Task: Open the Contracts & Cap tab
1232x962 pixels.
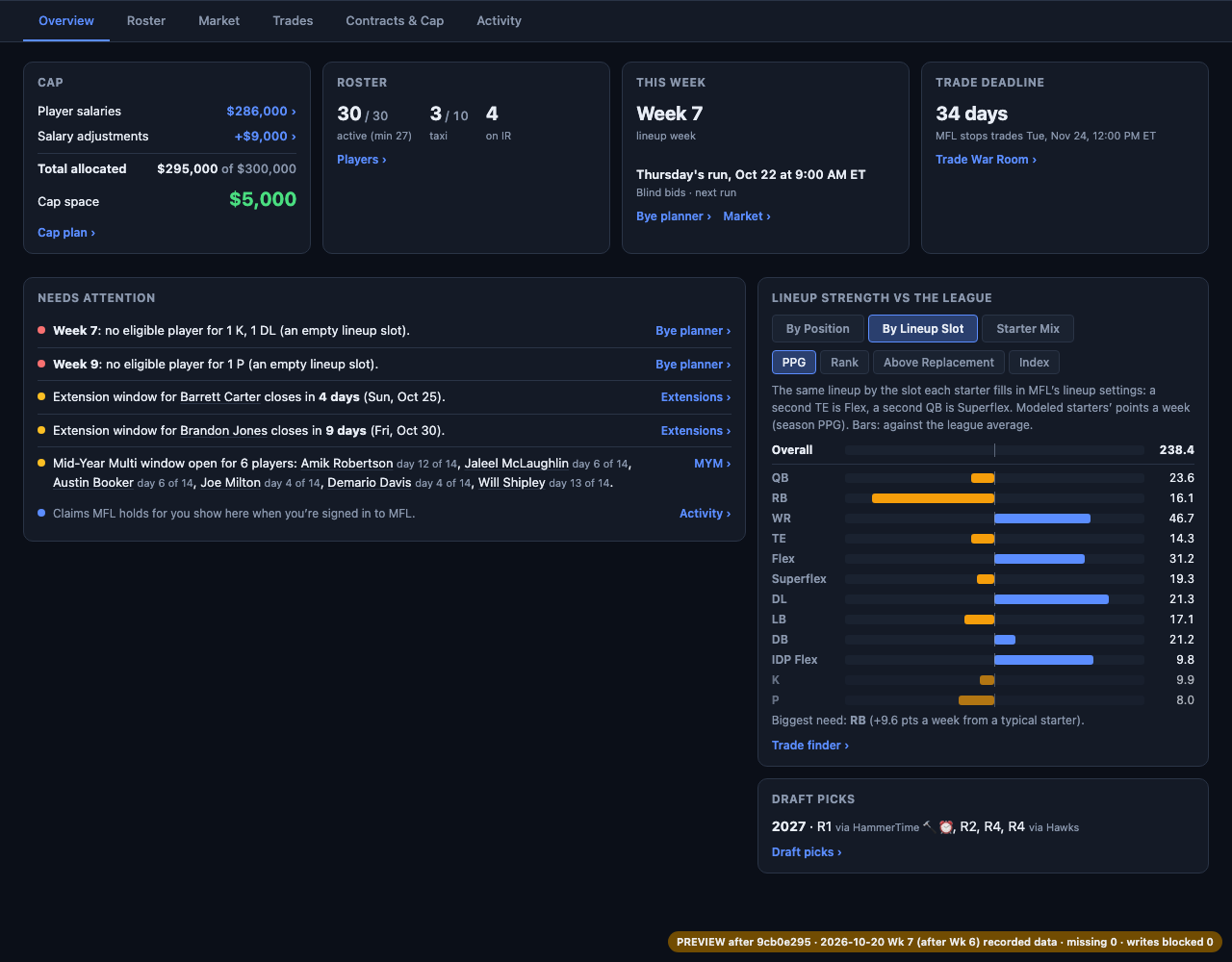Action: [395, 20]
